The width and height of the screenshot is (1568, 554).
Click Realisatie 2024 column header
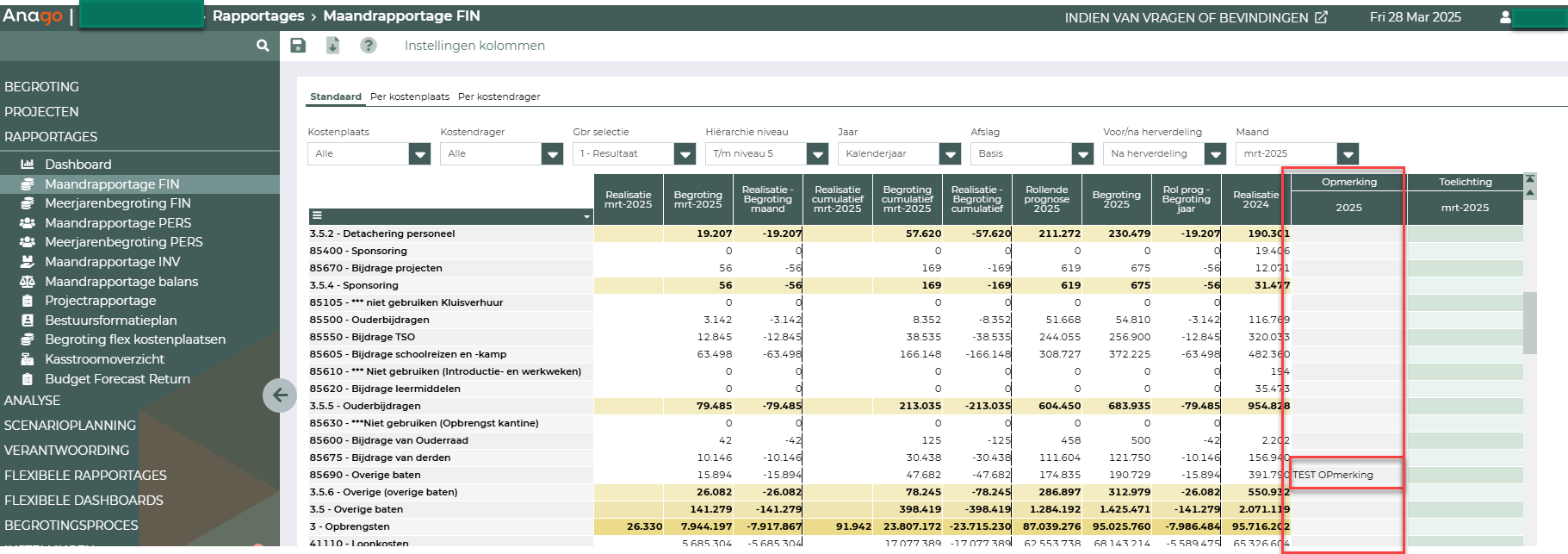[x=1255, y=199]
